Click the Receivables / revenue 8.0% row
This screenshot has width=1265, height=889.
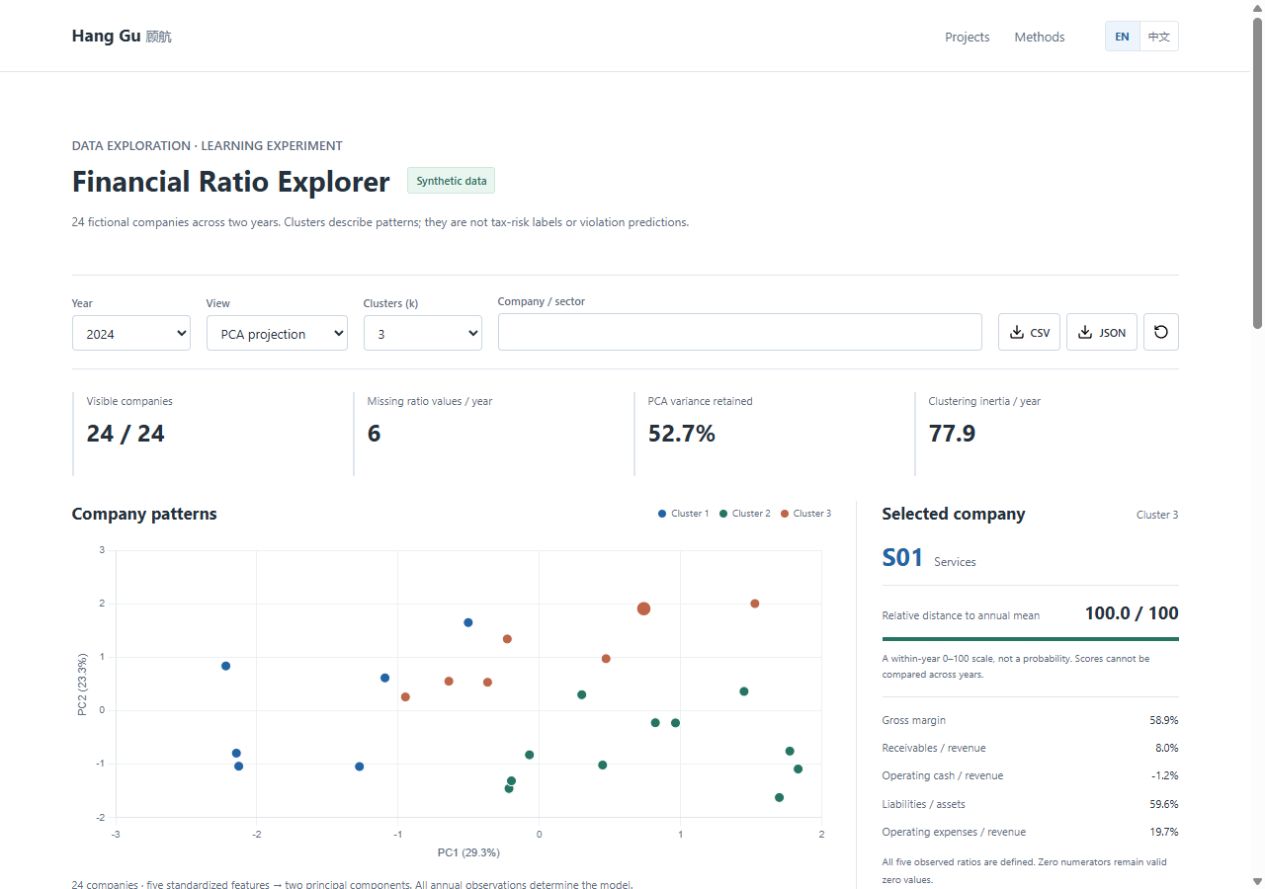pyautogui.click(x=1030, y=748)
